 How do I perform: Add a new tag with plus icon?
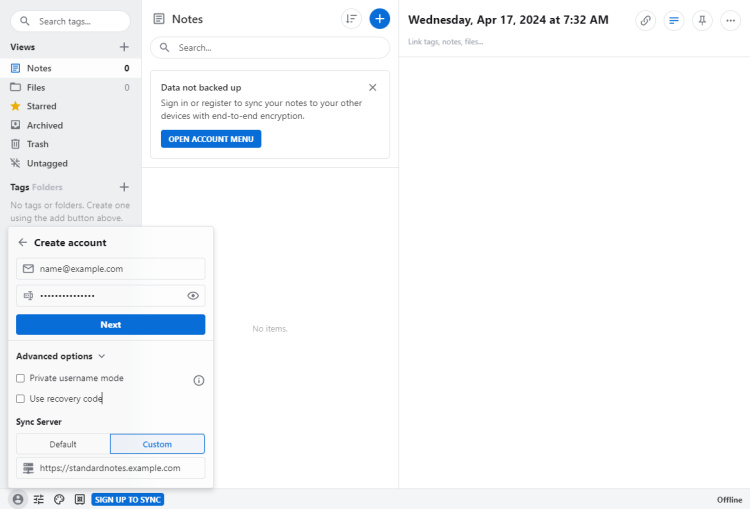(124, 187)
